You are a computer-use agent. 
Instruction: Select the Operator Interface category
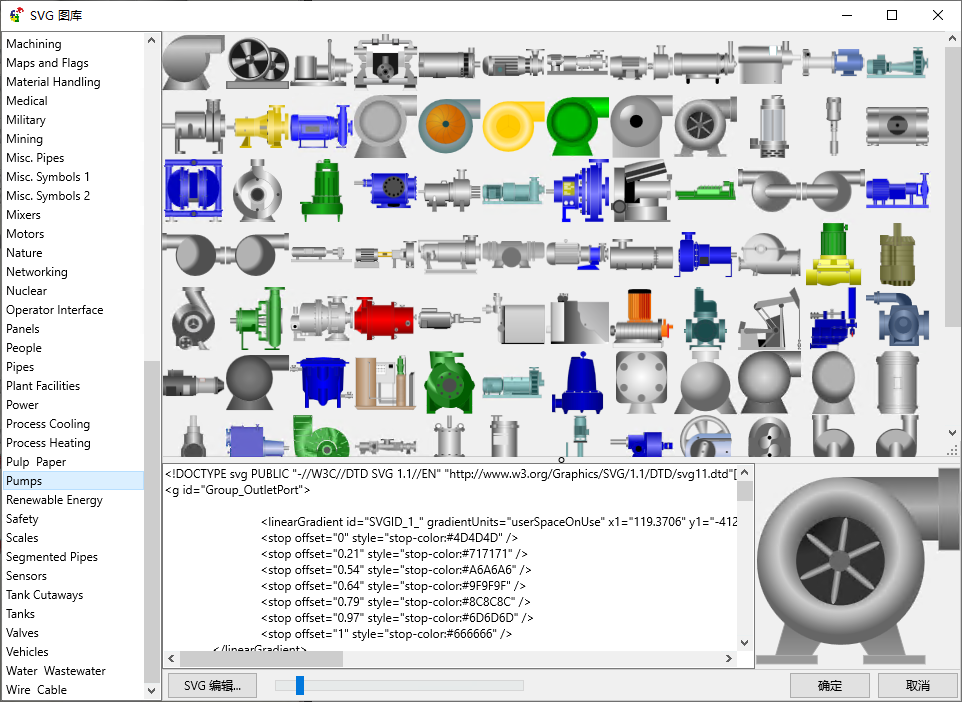[x=55, y=310]
